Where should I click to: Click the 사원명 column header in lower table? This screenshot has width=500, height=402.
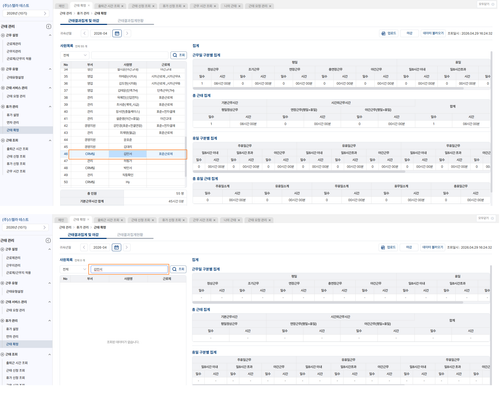128,279
